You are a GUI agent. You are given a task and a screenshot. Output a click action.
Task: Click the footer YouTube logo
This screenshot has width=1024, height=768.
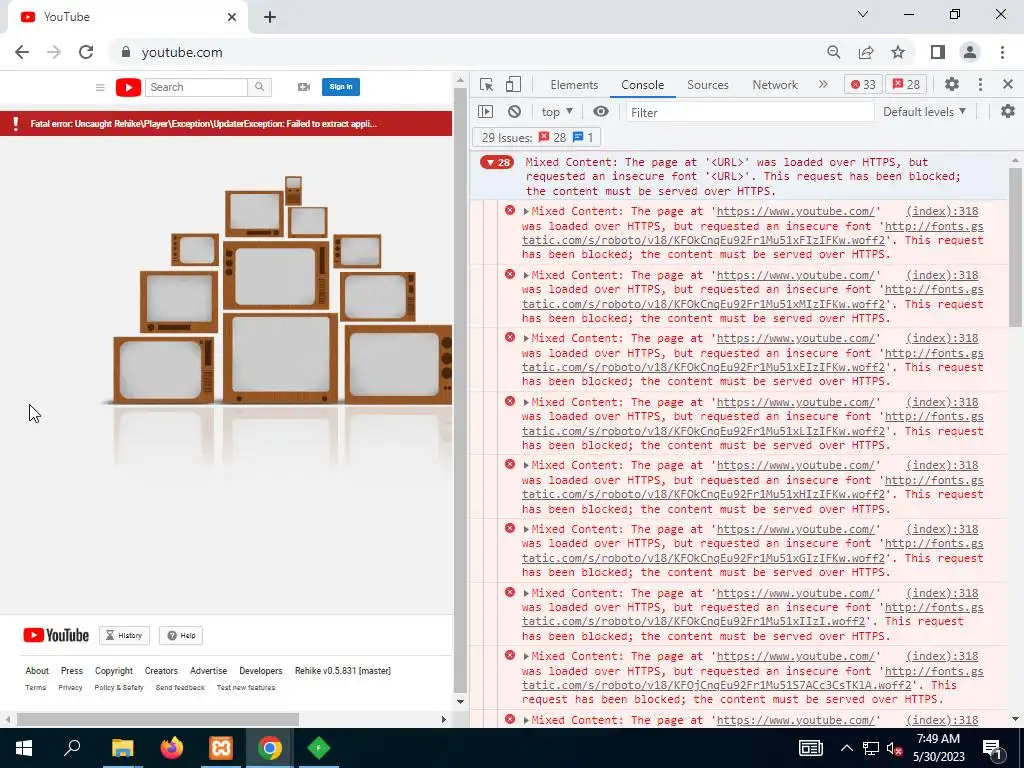tap(56, 635)
